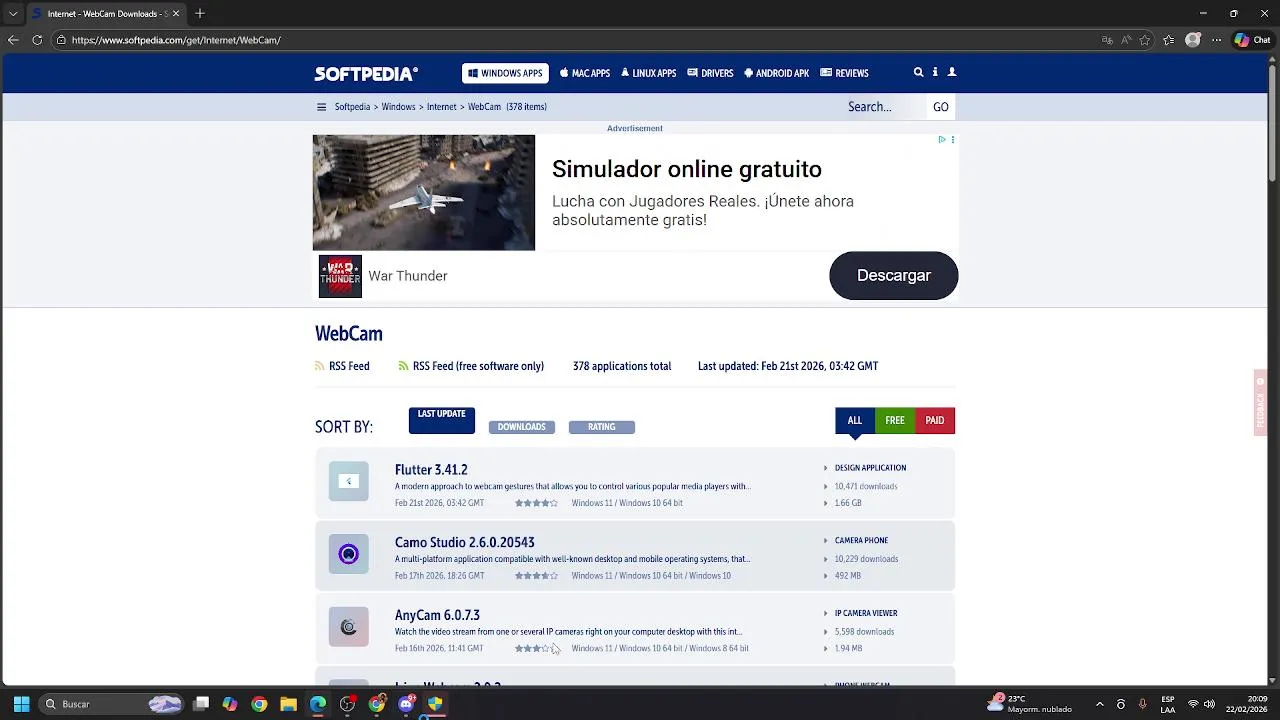Viewport: 1280px width, 720px height.
Task: Click the translate icon in address bar
Action: [x=1107, y=40]
